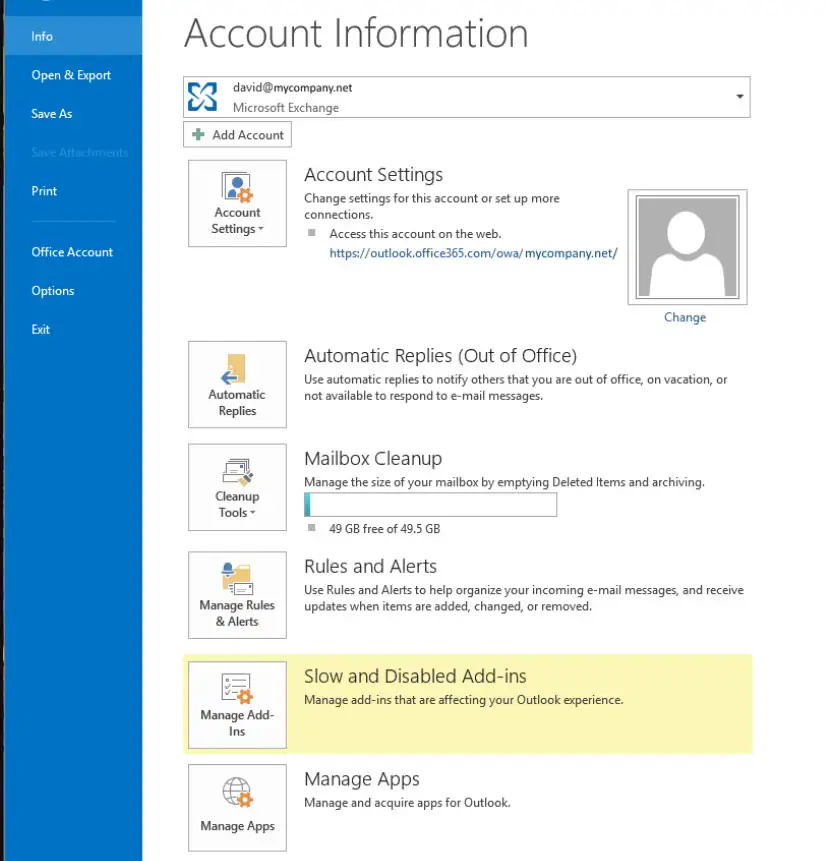Select the david@mycompany.net account box
The width and height of the screenshot is (826, 861).
tap(467, 97)
